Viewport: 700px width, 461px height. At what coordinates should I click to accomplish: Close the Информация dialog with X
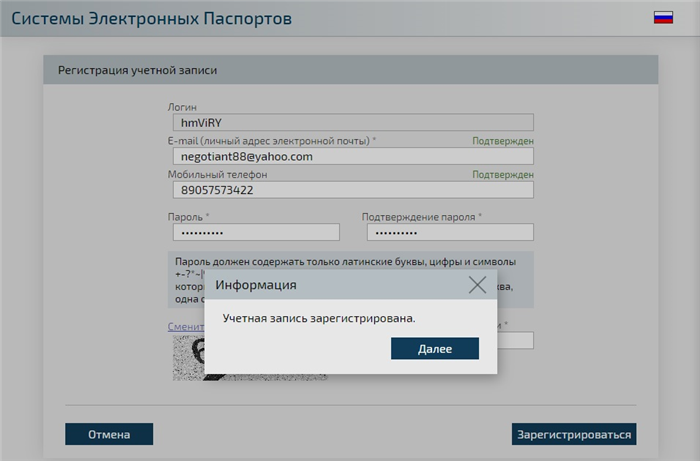pyautogui.click(x=477, y=285)
